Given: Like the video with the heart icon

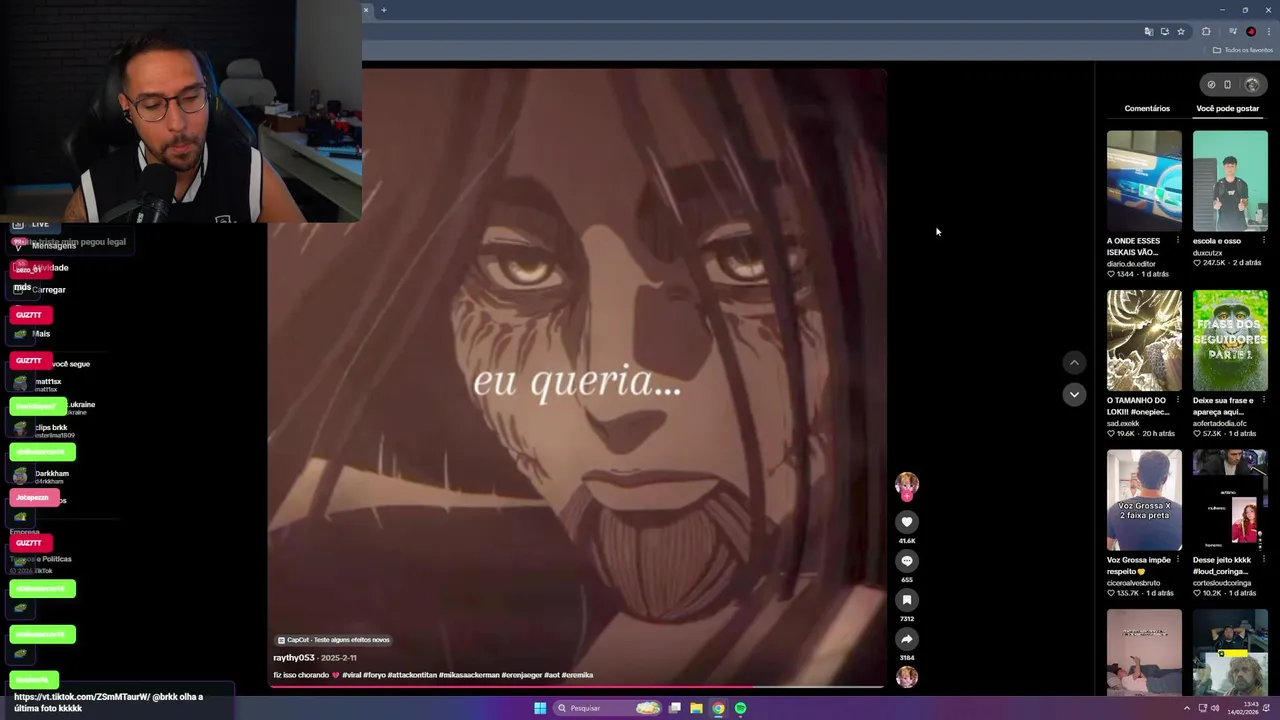Looking at the screenshot, I should 907,522.
